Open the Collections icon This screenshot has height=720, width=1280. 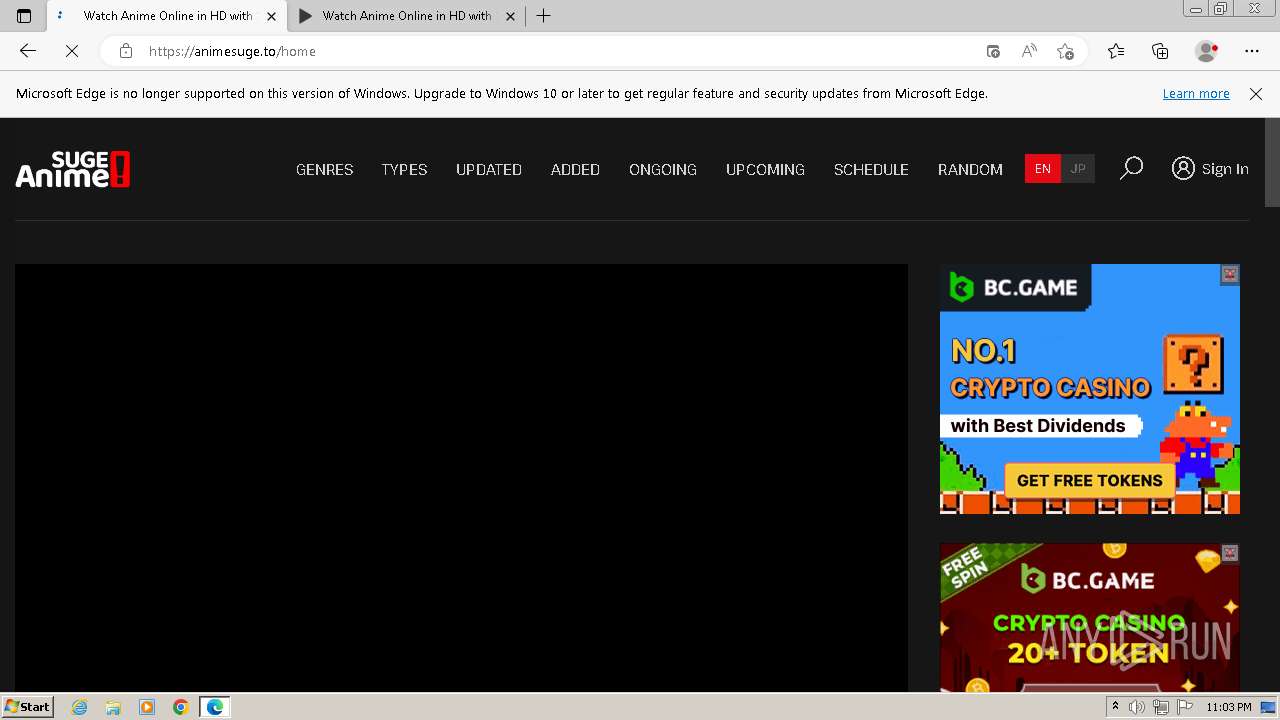pyautogui.click(x=1160, y=51)
